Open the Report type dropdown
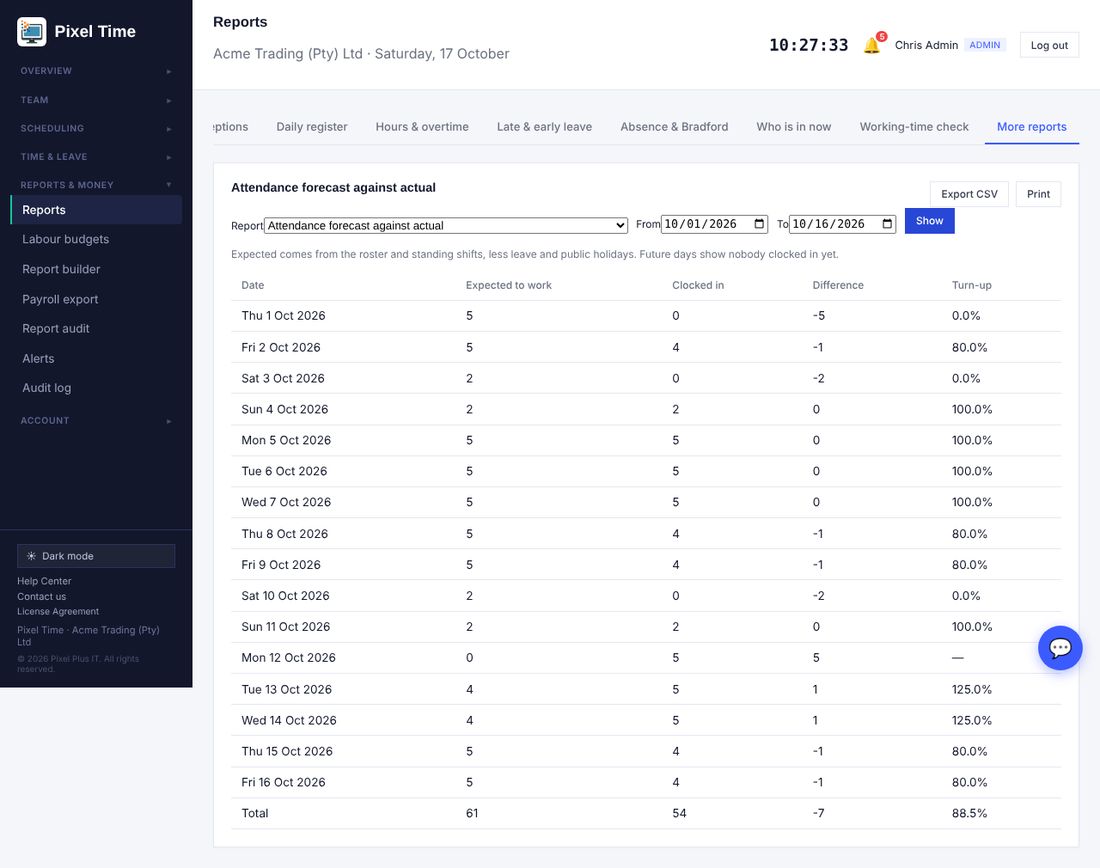Image resolution: width=1100 pixels, height=868 pixels. coord(445,225)
